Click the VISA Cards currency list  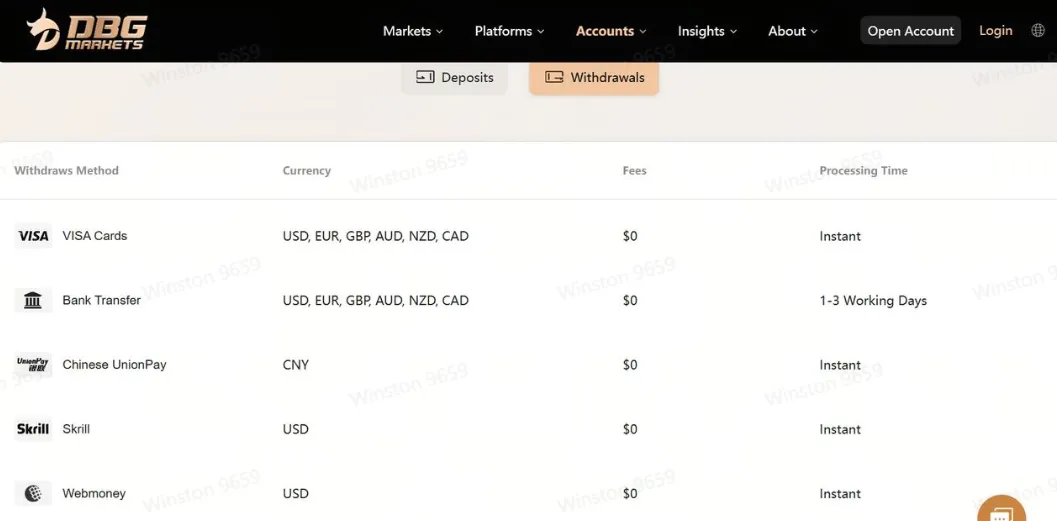[375, 237]
